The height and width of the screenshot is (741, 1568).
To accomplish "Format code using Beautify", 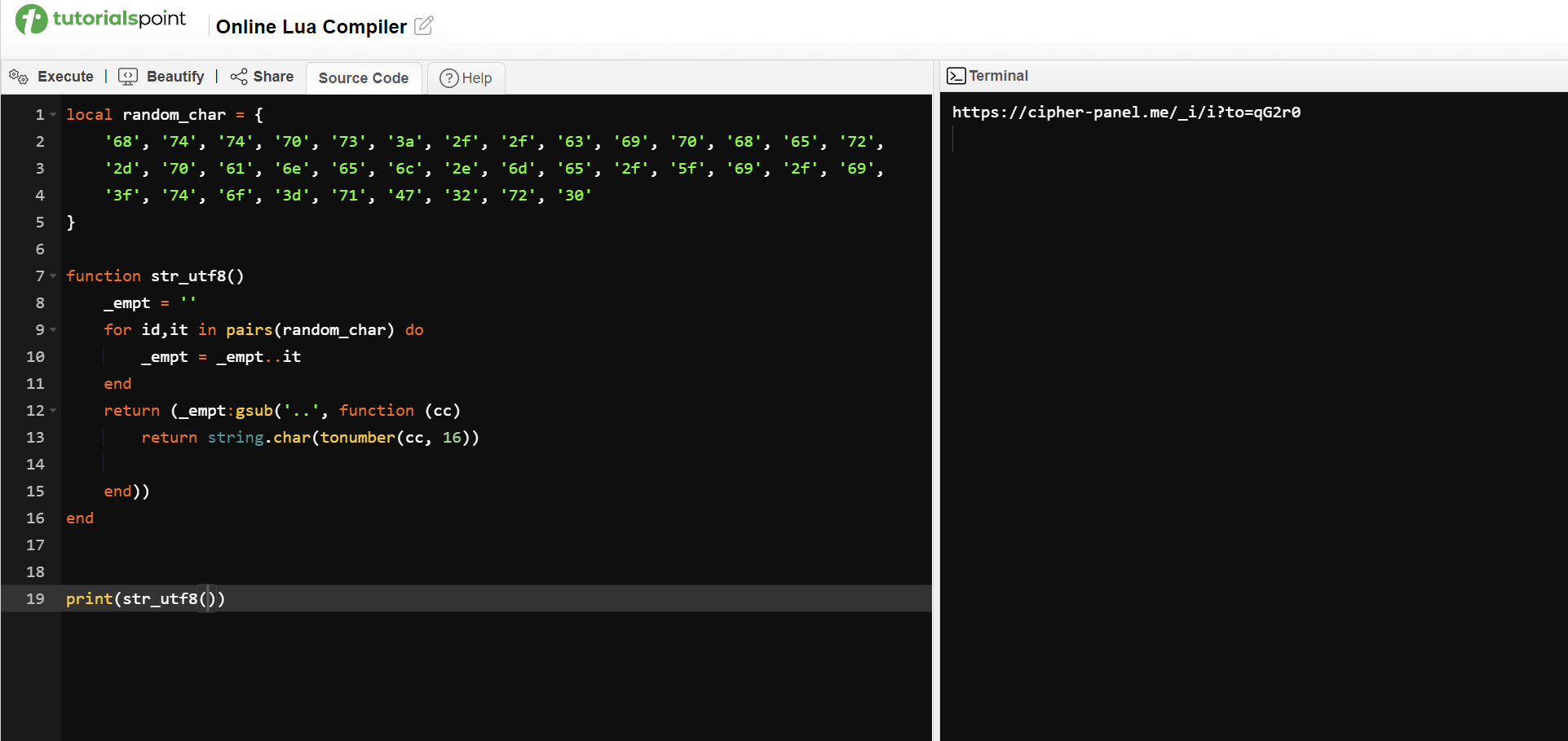I will click(x=175, y=77).
